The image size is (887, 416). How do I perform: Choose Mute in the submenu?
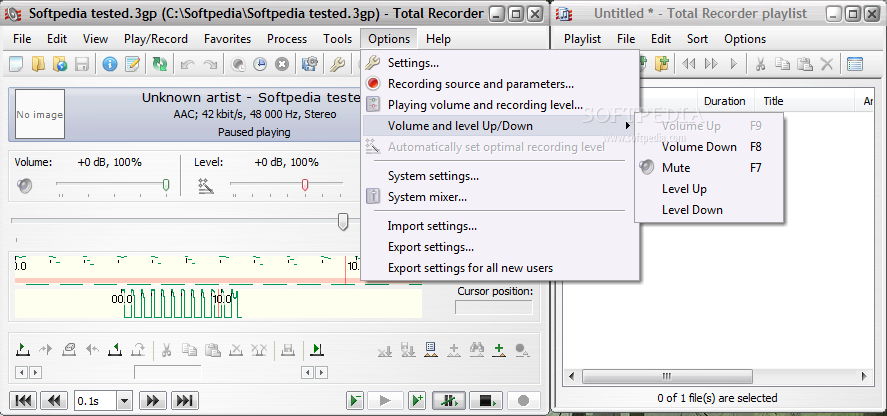[709, 168]
